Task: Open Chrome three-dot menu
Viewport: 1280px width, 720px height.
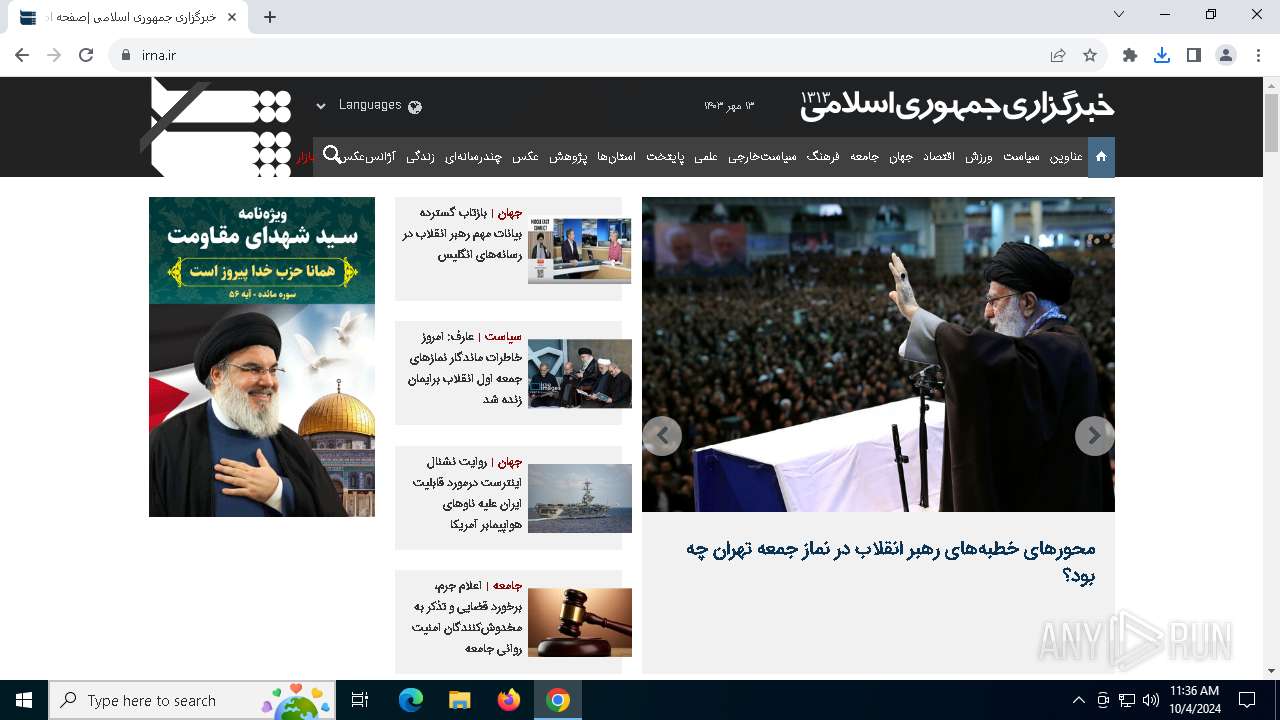Action: [1258, 55]
